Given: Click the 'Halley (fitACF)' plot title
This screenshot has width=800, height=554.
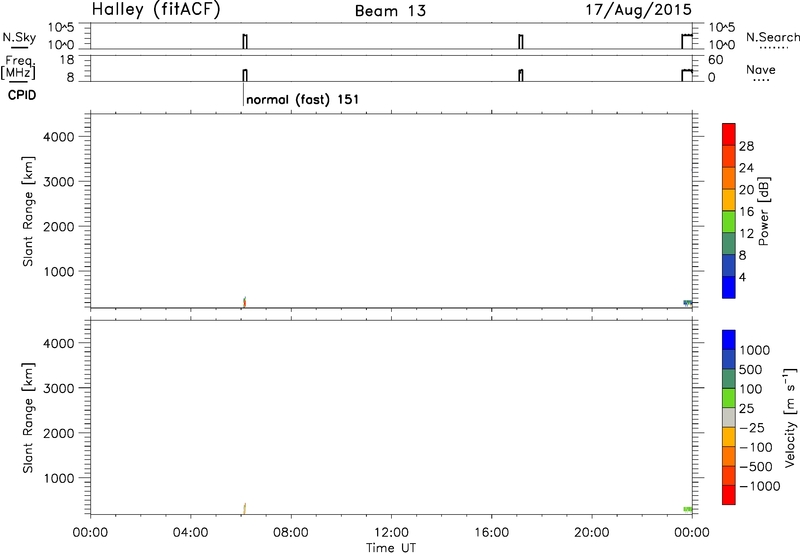Looking at the screenshot, I should [156, 10].
